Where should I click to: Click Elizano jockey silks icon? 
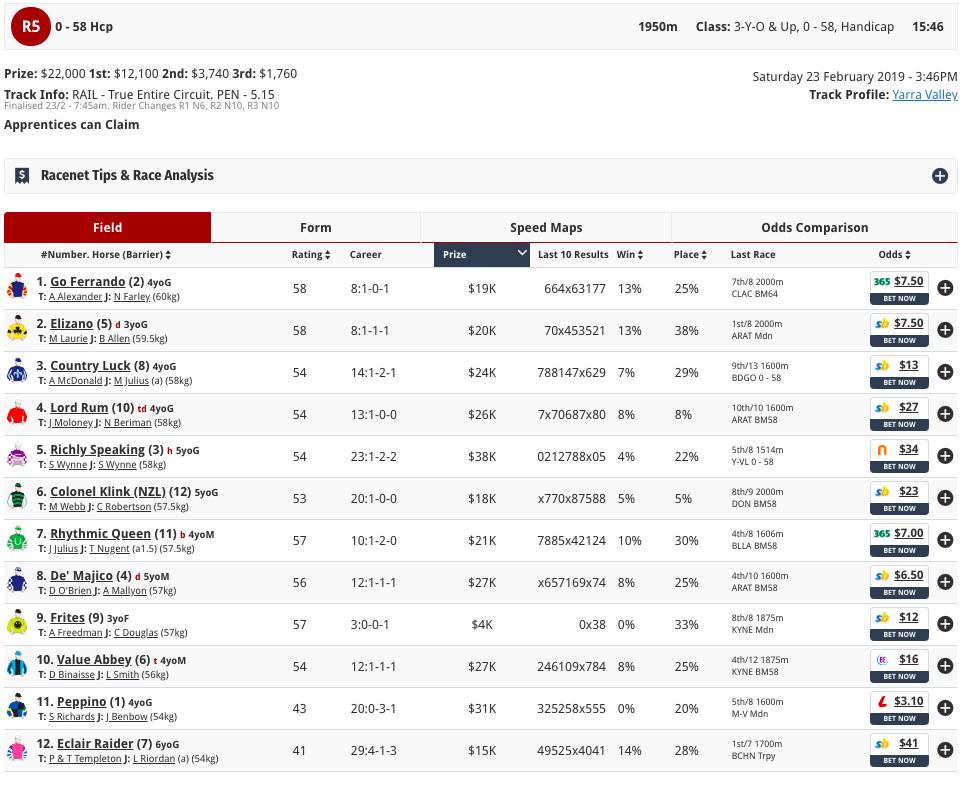(17, 329)
